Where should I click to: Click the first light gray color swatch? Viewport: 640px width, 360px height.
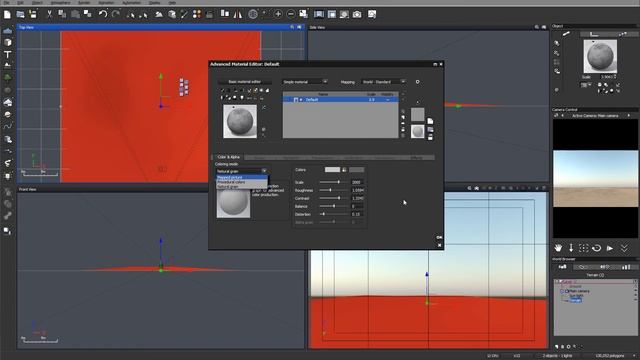332,170
